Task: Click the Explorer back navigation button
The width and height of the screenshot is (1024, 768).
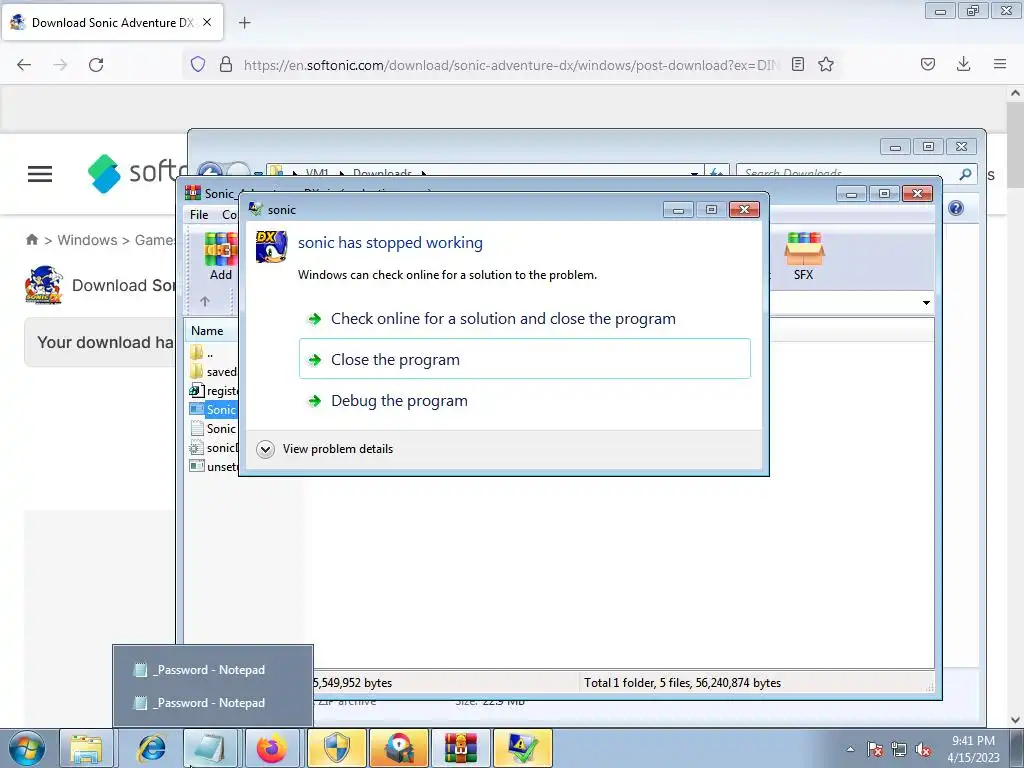Action: 210,171
